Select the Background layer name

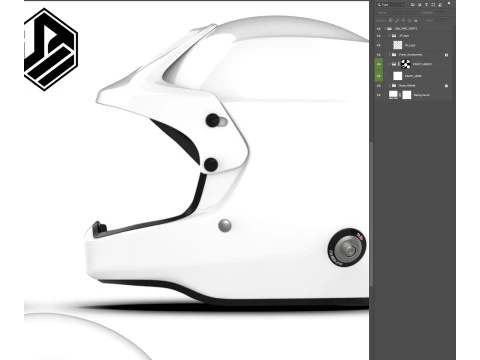point(421,95)
